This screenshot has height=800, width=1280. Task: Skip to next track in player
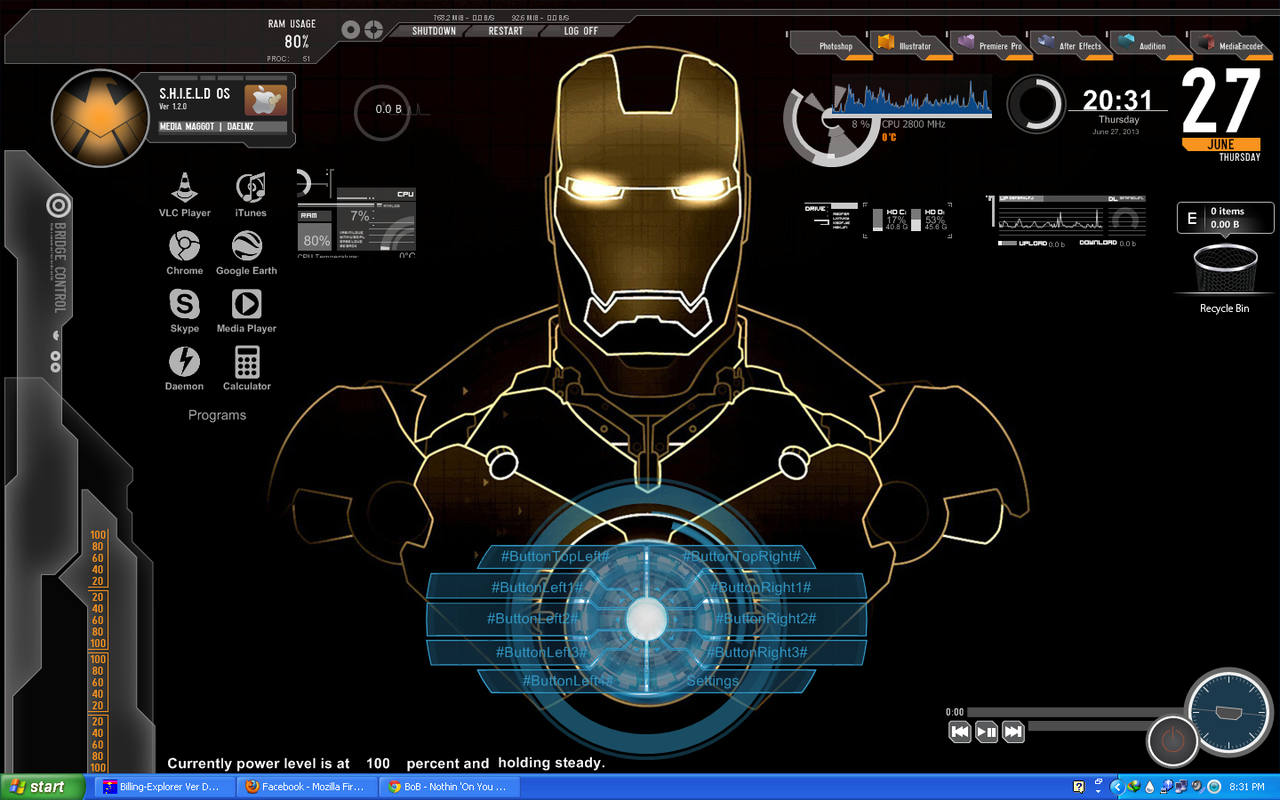point(1013,732)
